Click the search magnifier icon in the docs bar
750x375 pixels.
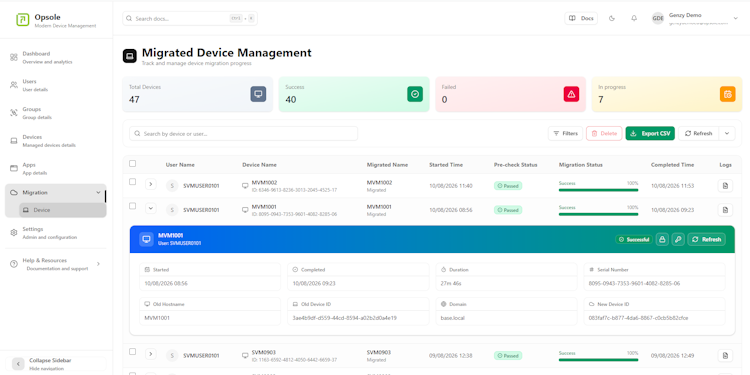click(129, 19)
